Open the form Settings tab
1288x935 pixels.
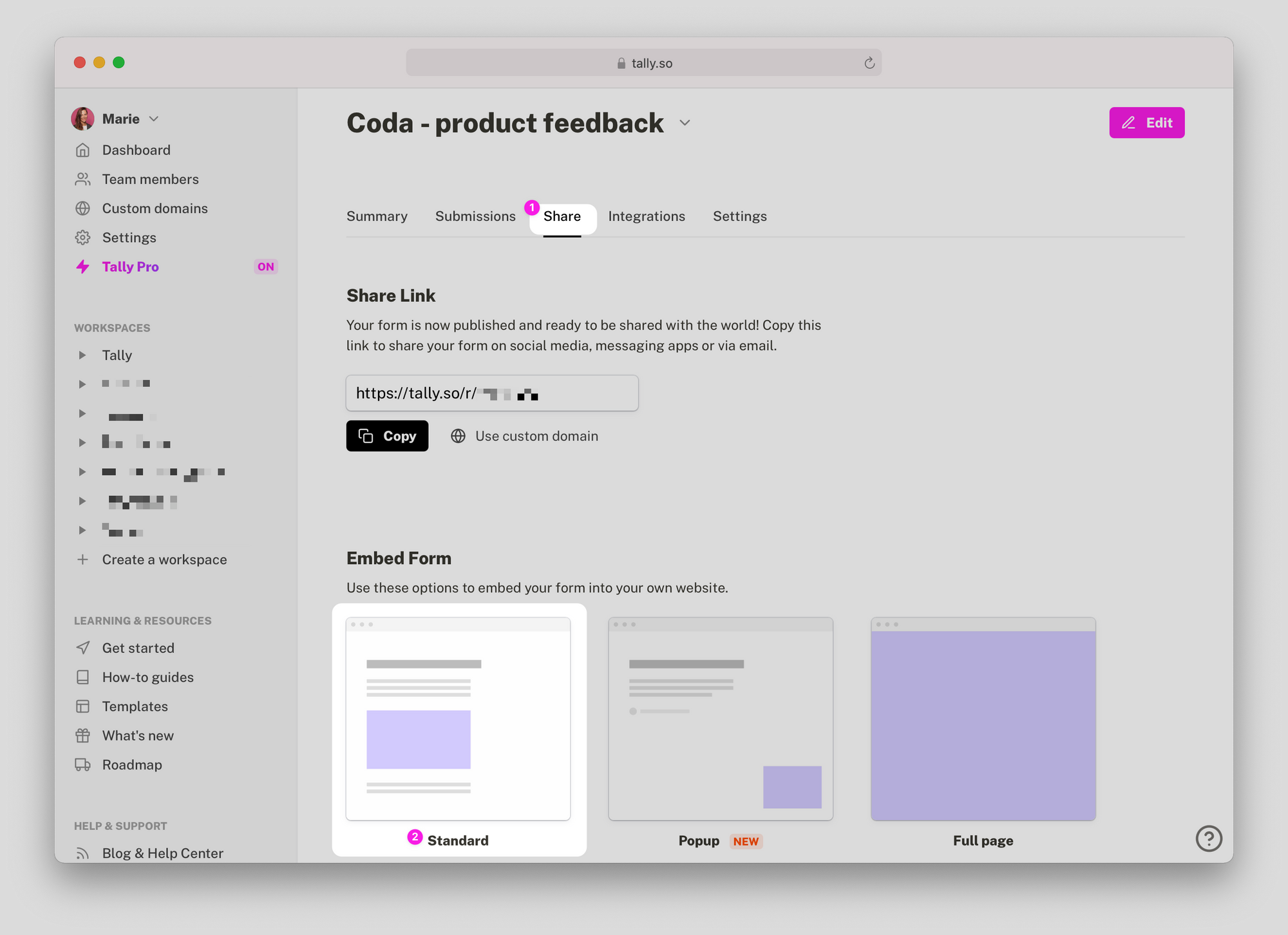(x=740, y=216)
